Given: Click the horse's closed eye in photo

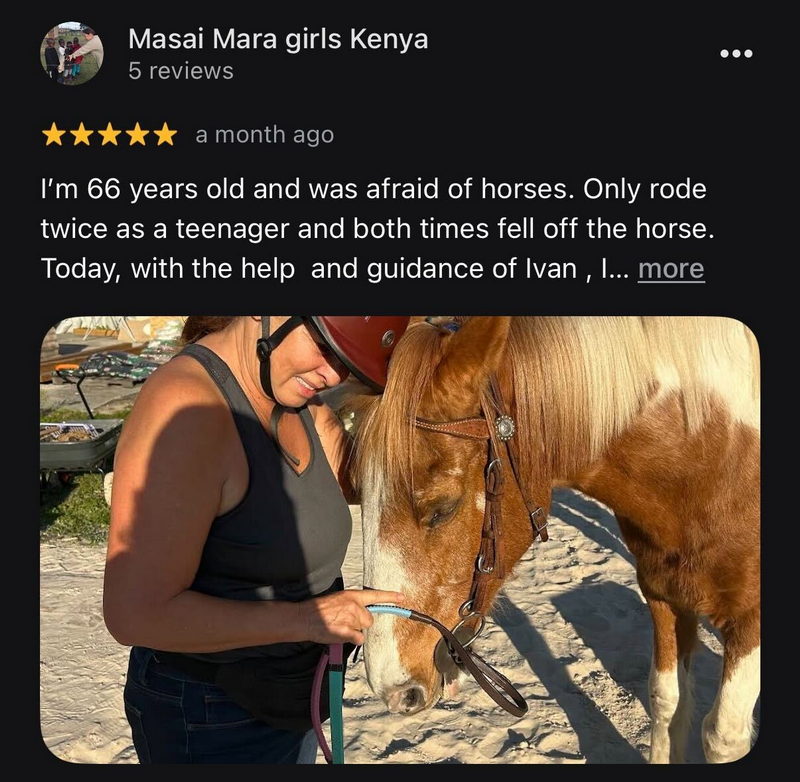Looking at the screenshot, I should tap(438, 512).
